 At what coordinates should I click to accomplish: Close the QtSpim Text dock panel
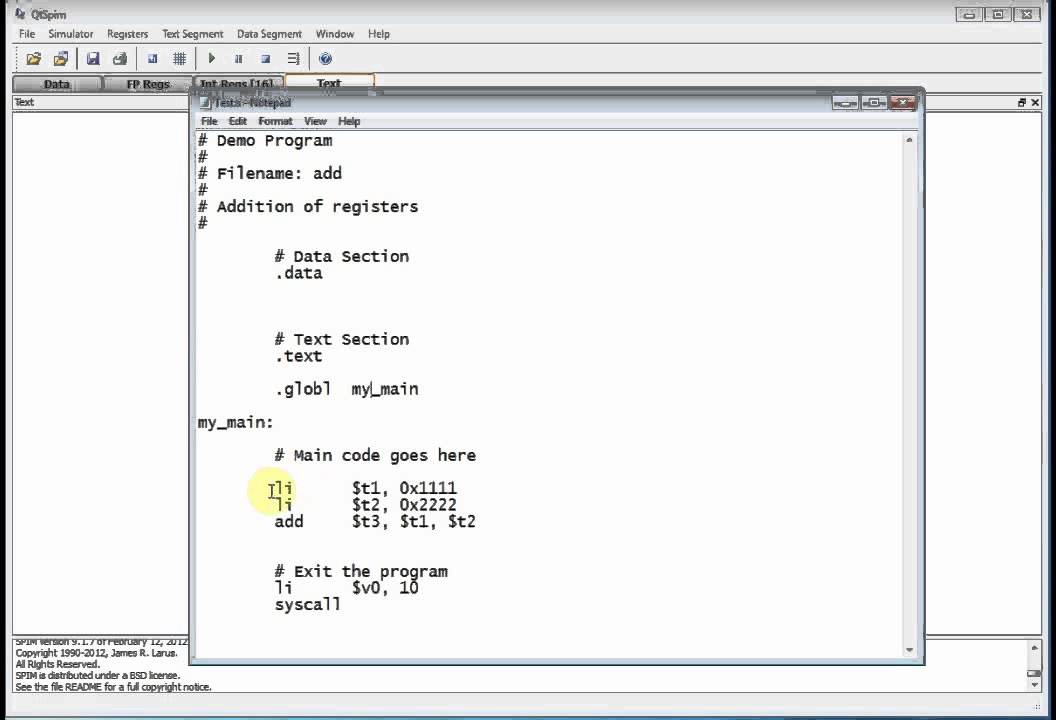(x=1035, y=102)
